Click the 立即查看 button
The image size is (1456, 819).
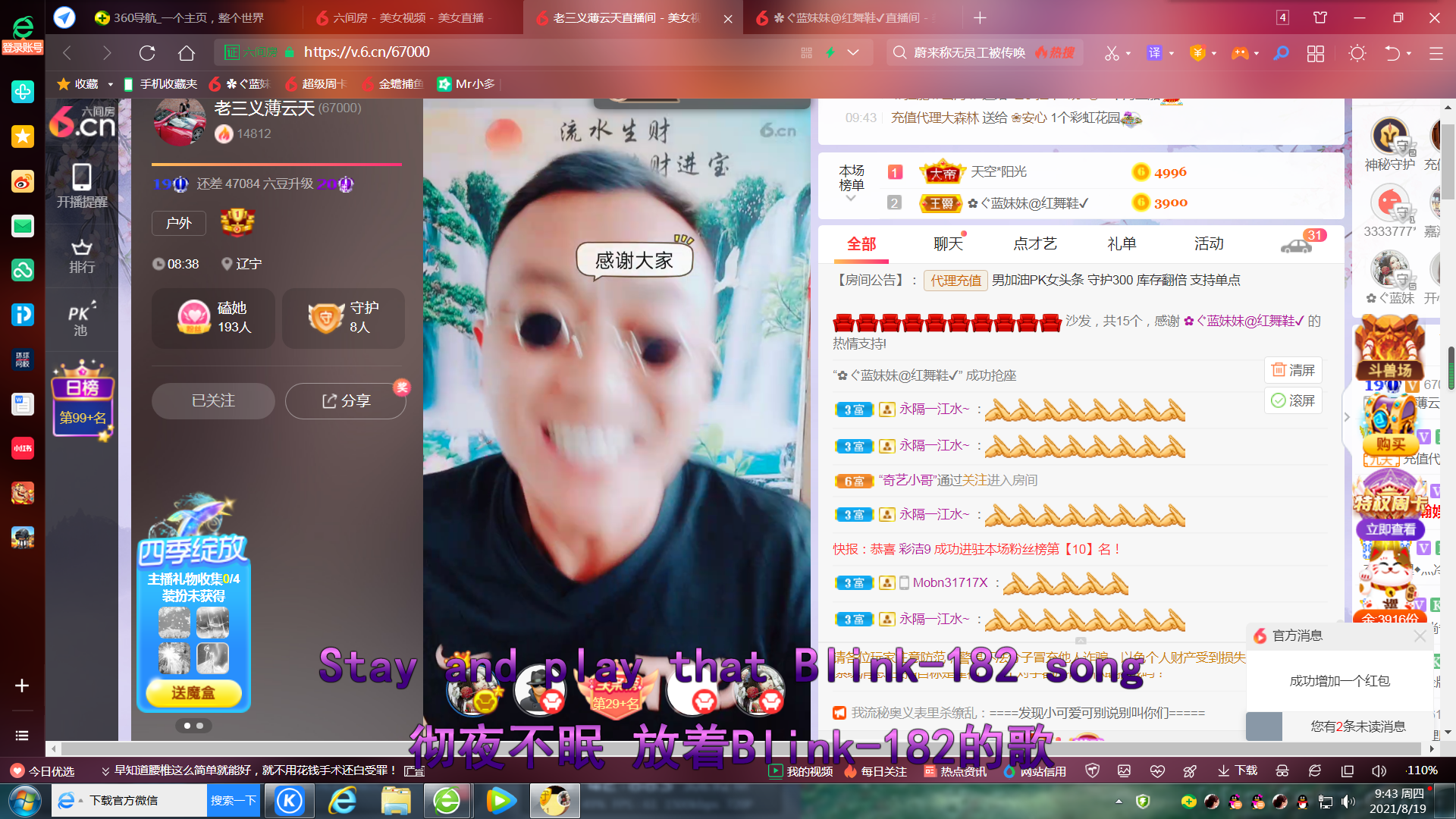click(x=1390, y=529)
